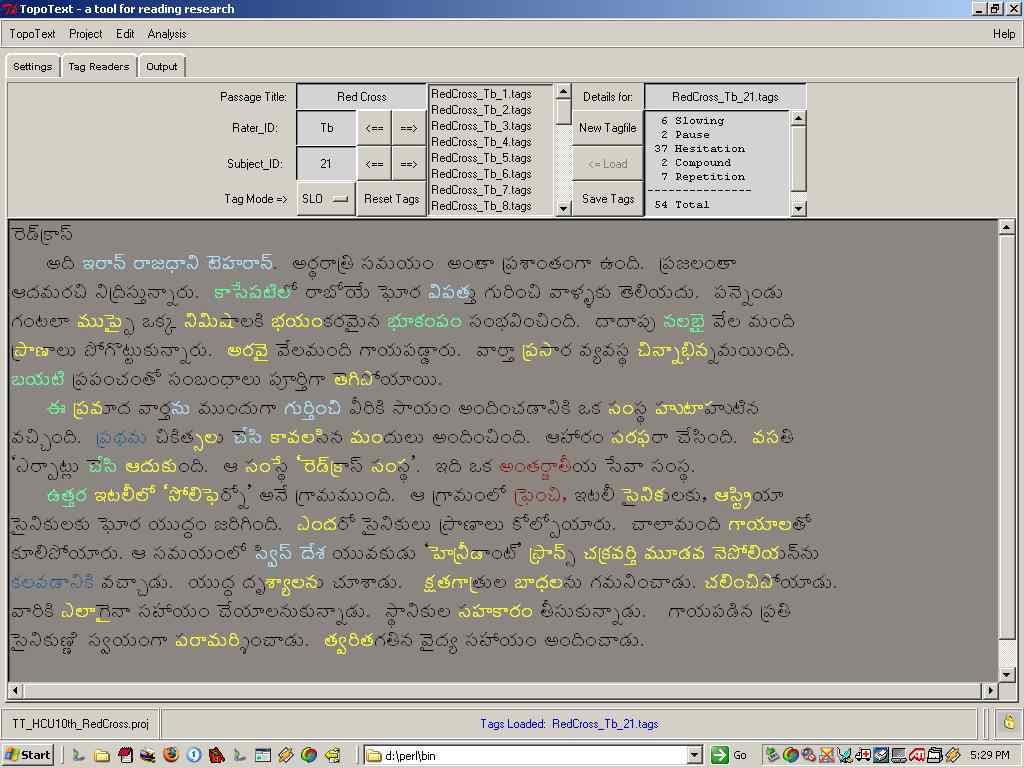Select RedCross_Tb_8.tags in the file list
Viewport: 1024px width, 768px height.
coord(481,206)
